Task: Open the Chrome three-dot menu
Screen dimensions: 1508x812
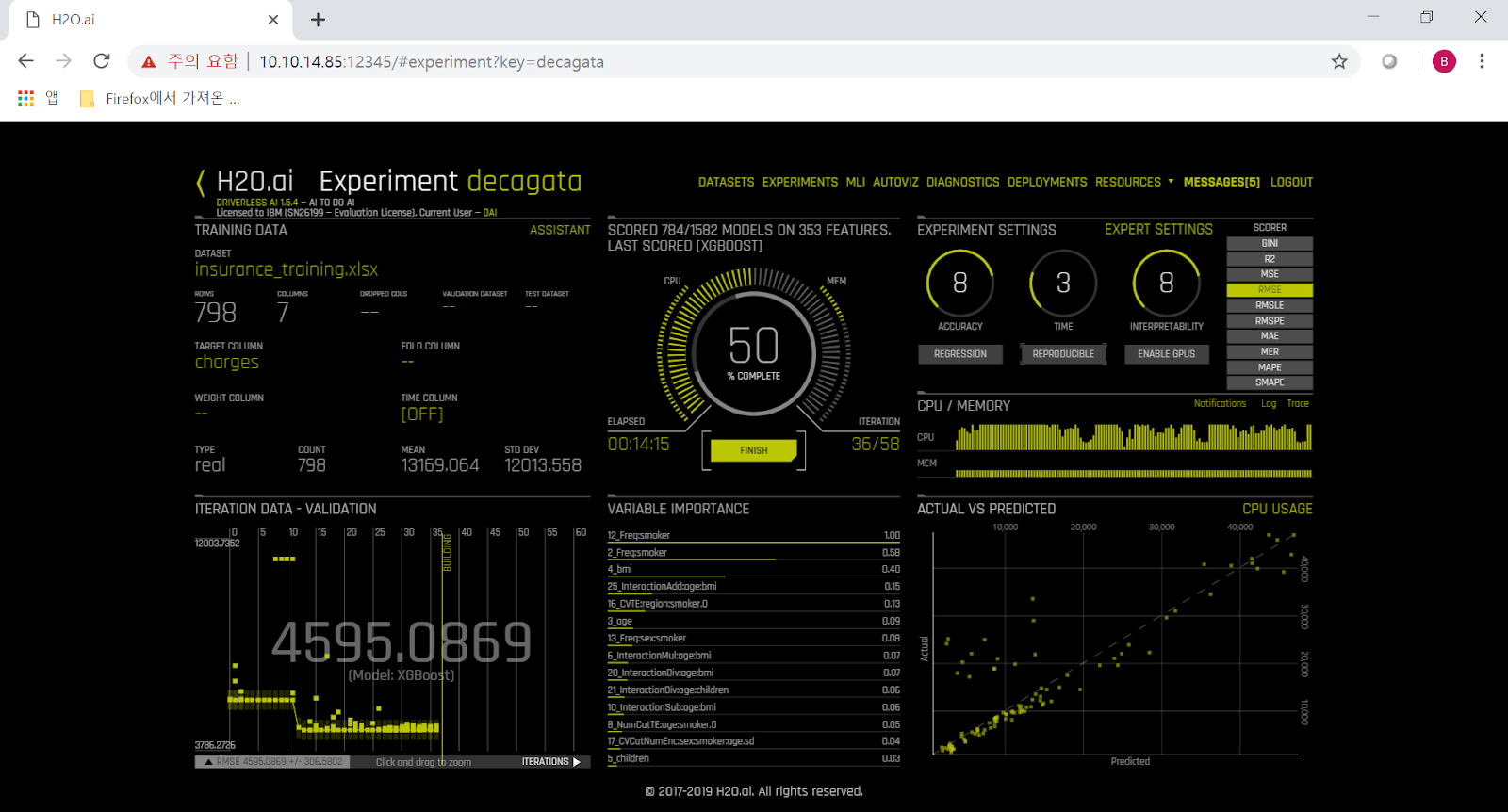Action: pyautogui.click(x=1482, y=61)
